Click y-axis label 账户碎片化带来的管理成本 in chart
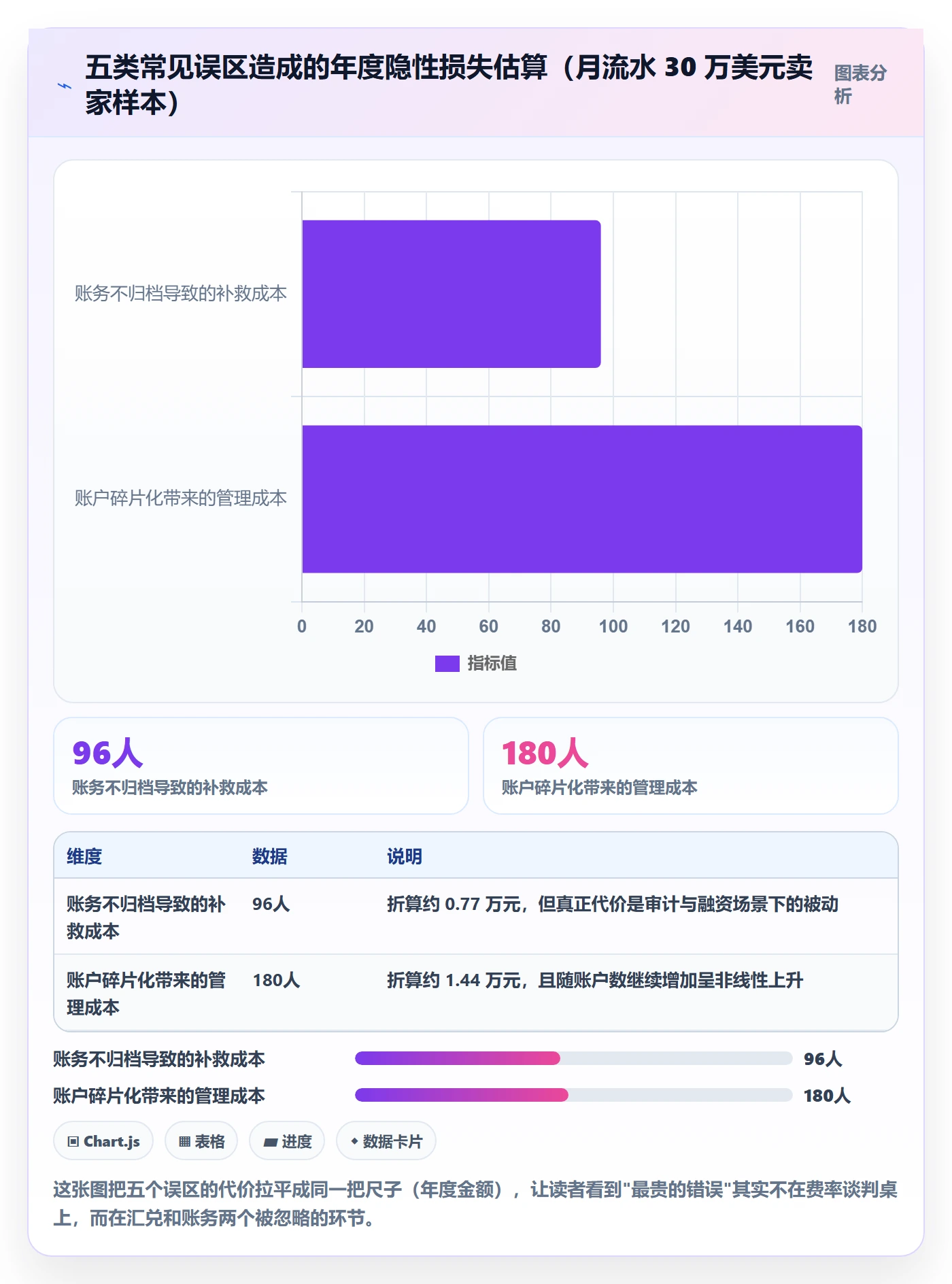The width and height of the screenshot is (952, 1284). (181, 498)
